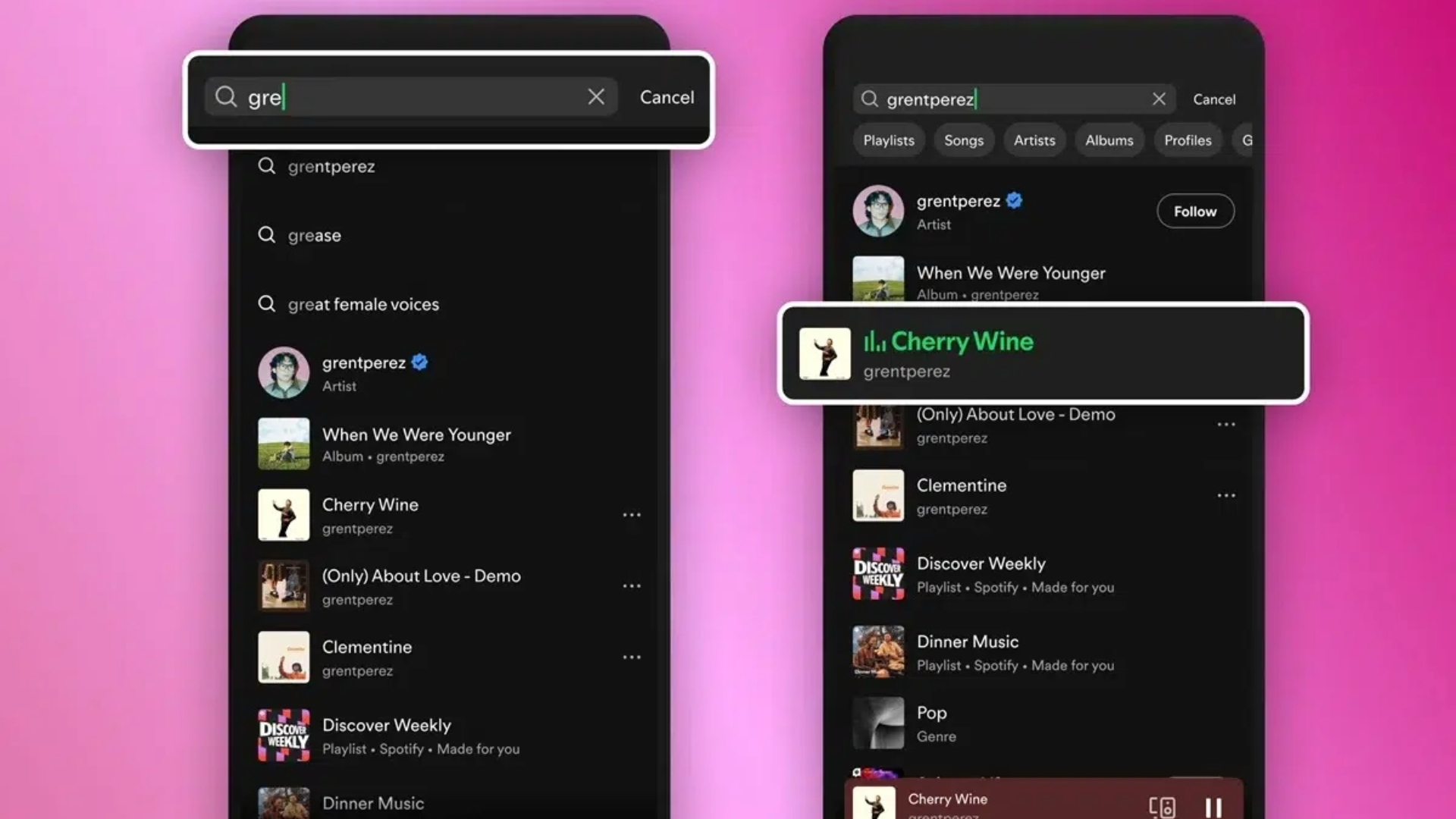The width and height of the screenshot is (1456, 819).
Task: Click Cancel in the right phone search
Action: [x=1214, y=99]
